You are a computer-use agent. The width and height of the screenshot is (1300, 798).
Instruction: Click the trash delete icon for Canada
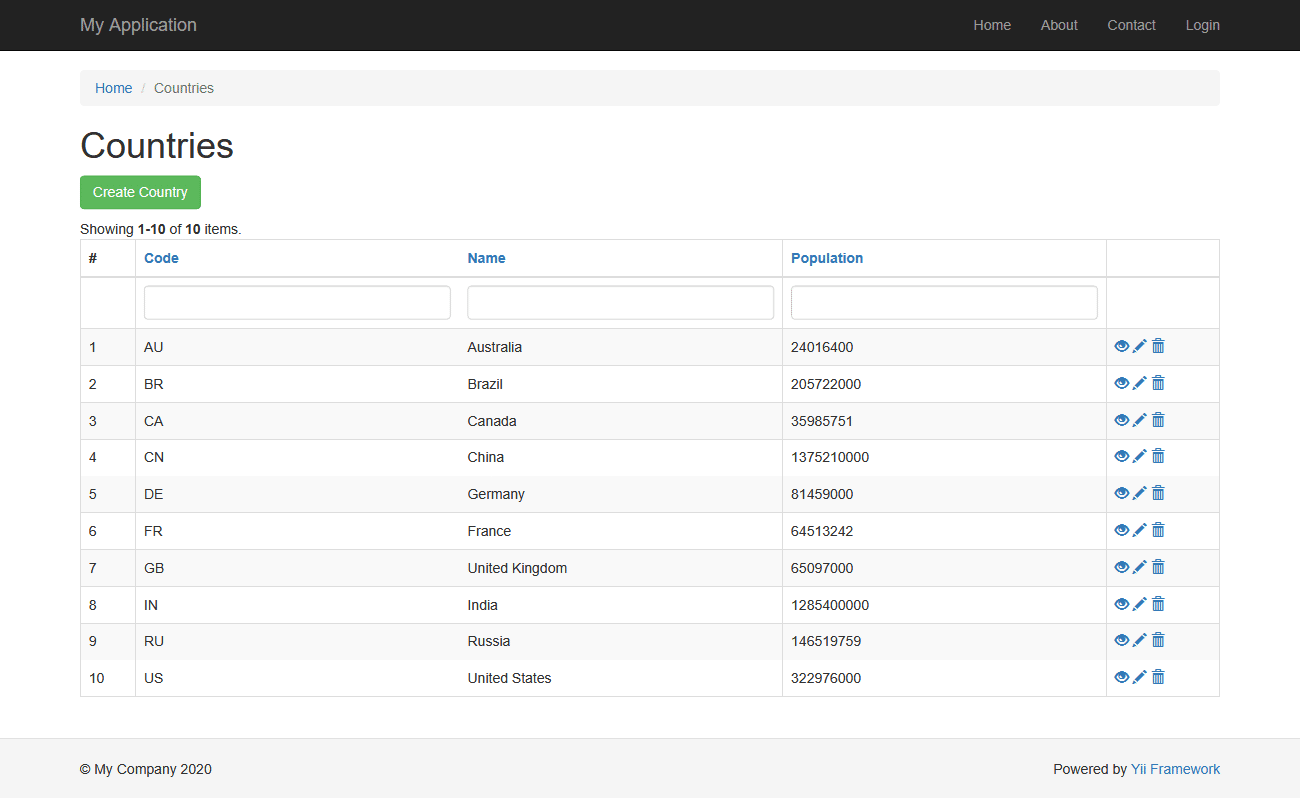pyautogui.click(x=1158, y=420)
